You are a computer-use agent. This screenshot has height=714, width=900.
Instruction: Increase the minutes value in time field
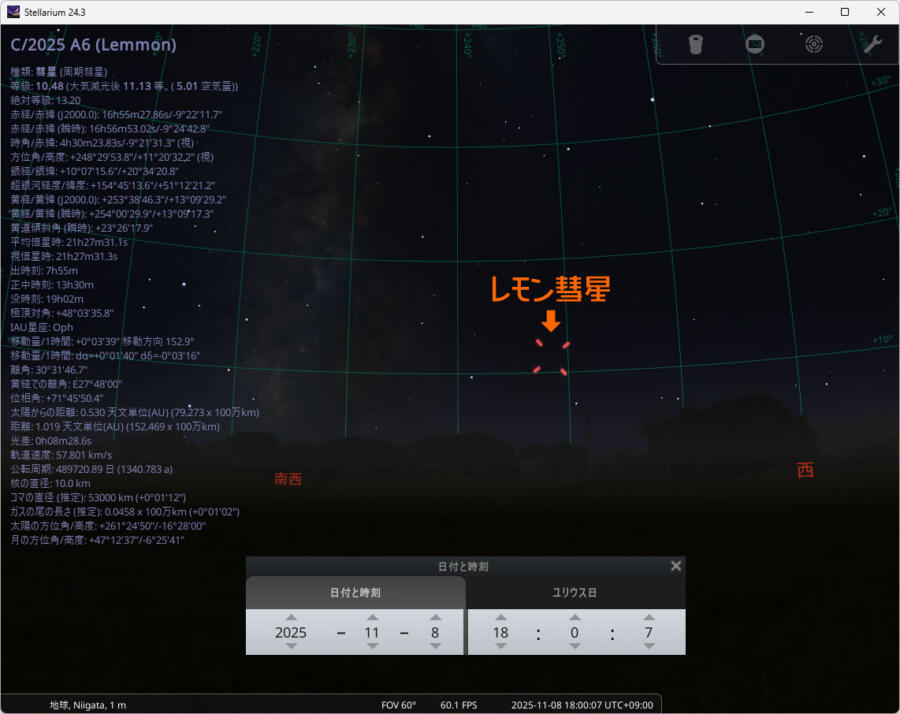coord(574,617)
